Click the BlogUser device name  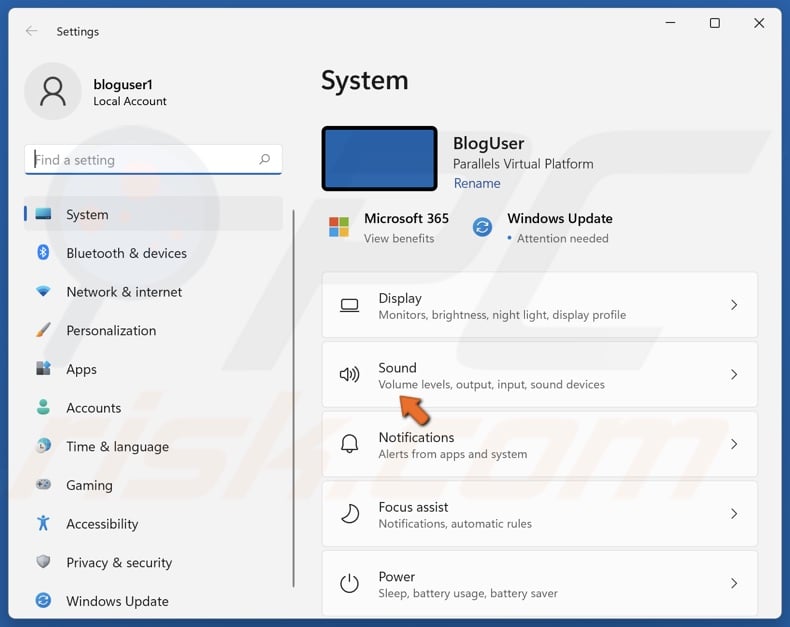[488, 143]
